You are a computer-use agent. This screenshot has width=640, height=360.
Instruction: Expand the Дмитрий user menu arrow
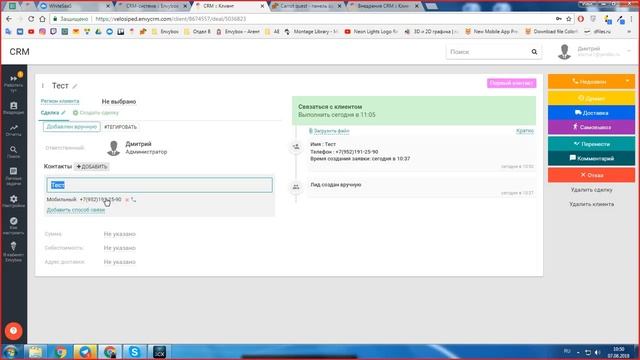(629, 51)
